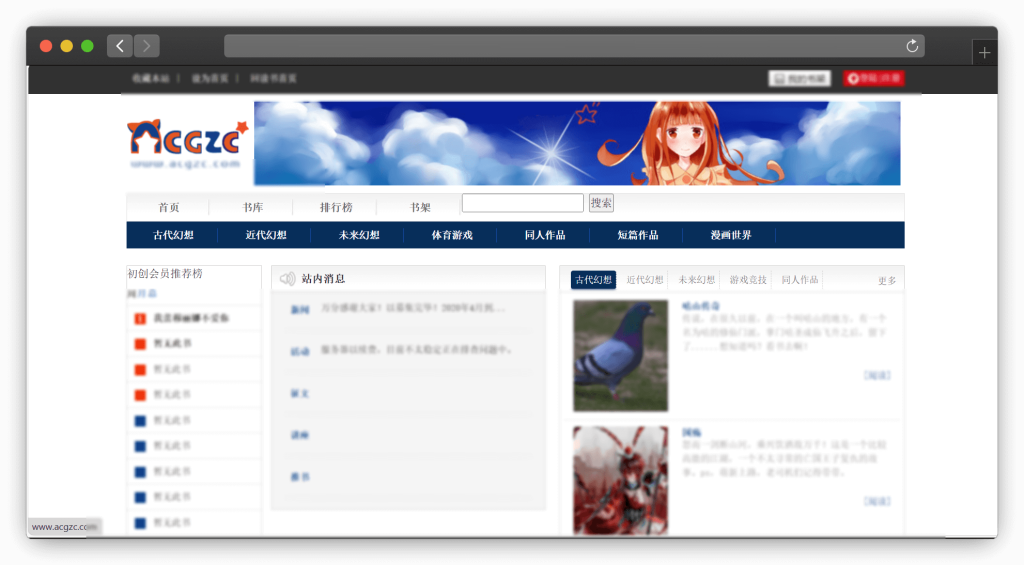Open the 活动 message about server instability
The width and height of the screenshot is (1024, 565).
416,349
